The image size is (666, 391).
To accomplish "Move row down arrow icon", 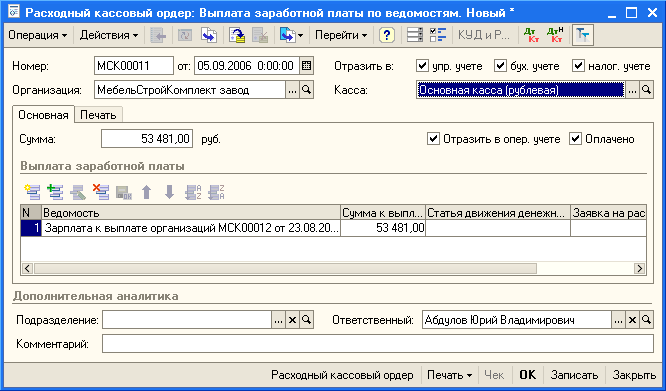I will [169, 192].
